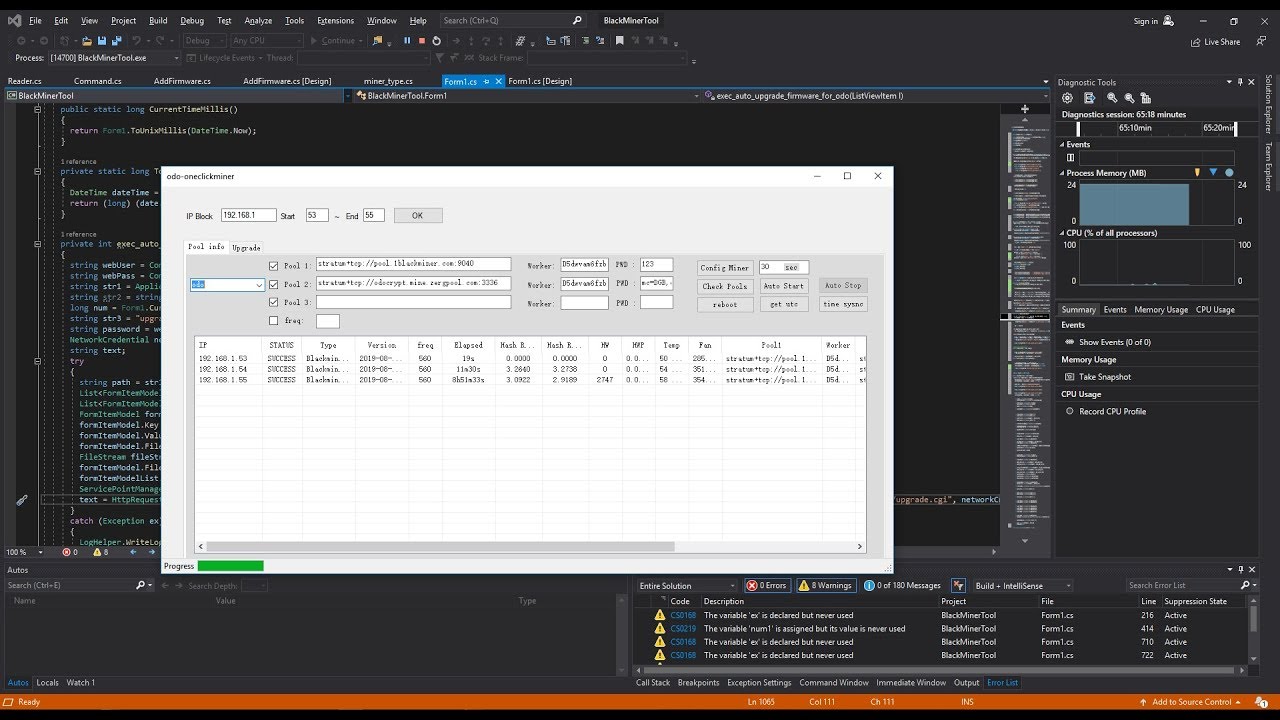Restart the debug session icon

point(436,41)
